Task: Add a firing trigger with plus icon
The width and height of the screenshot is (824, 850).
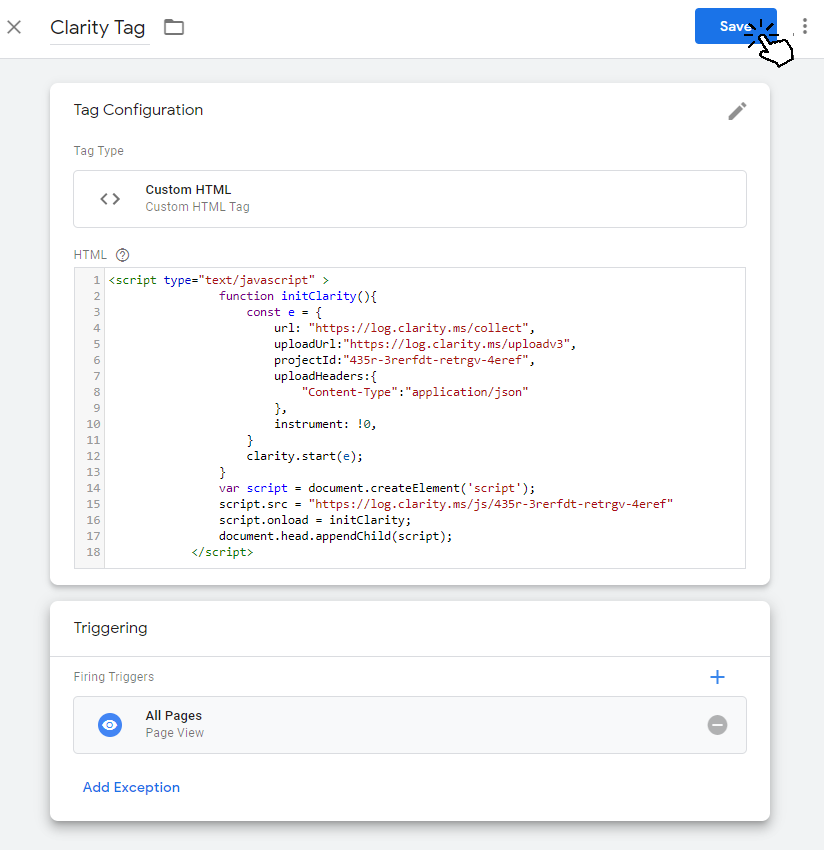Action: click(717, 677)
